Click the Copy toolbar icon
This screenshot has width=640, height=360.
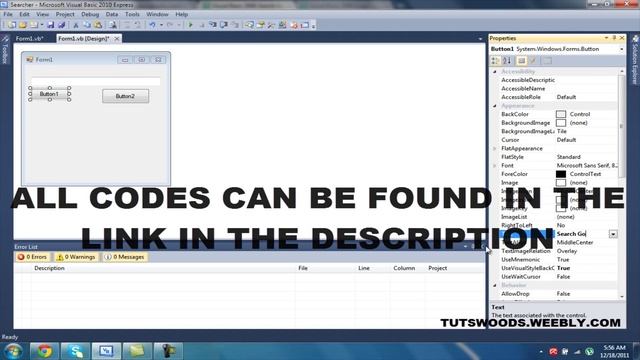[x=87, y=25]
